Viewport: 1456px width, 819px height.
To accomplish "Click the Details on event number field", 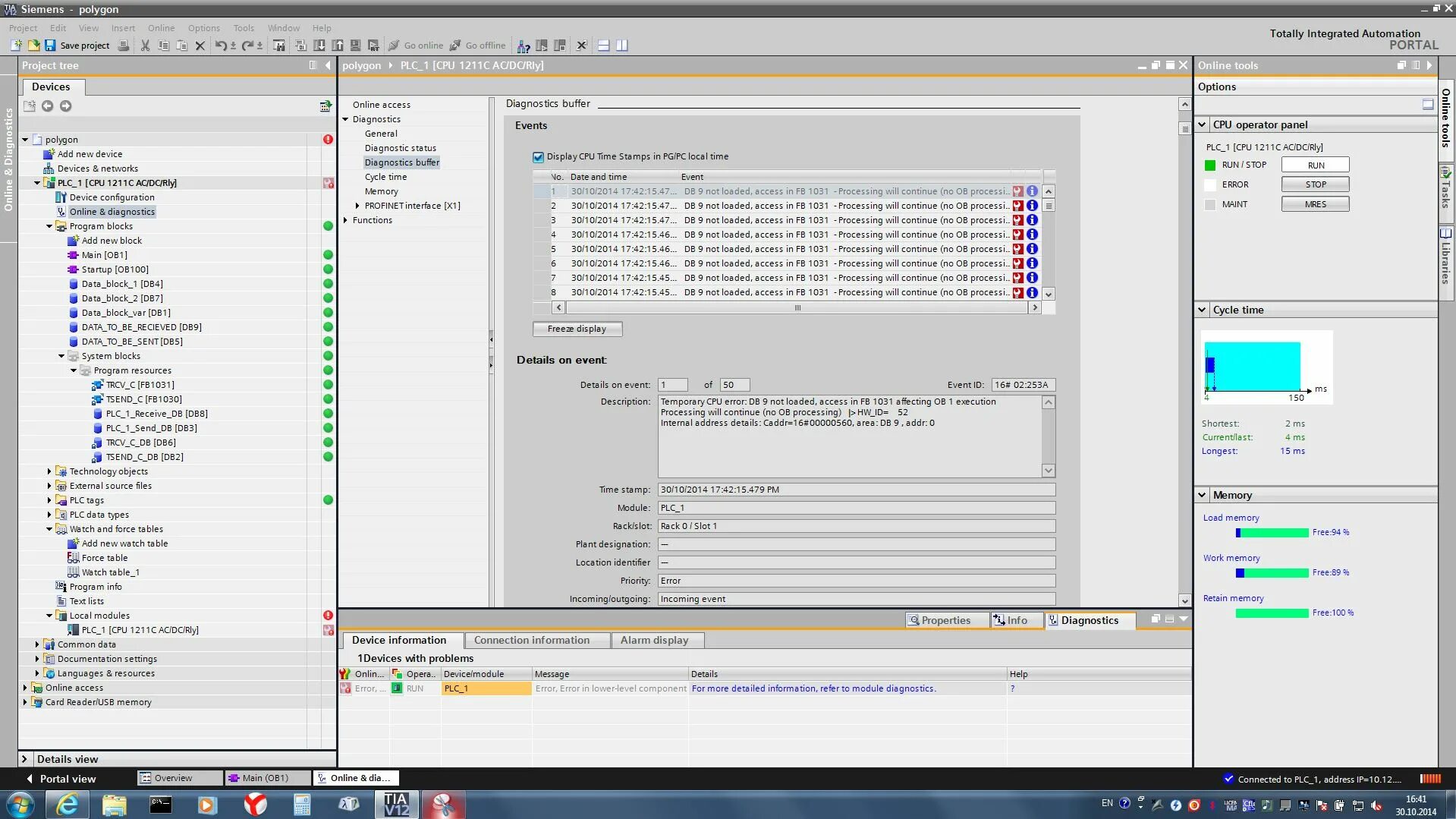I will tap(672, 385).
